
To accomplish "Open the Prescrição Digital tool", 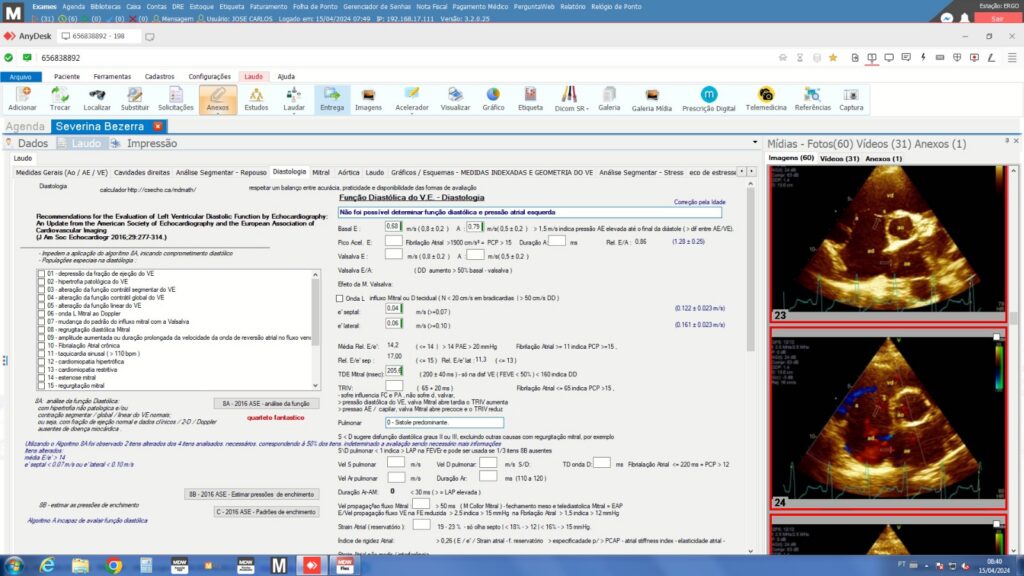I will click(x=709, y=98).
